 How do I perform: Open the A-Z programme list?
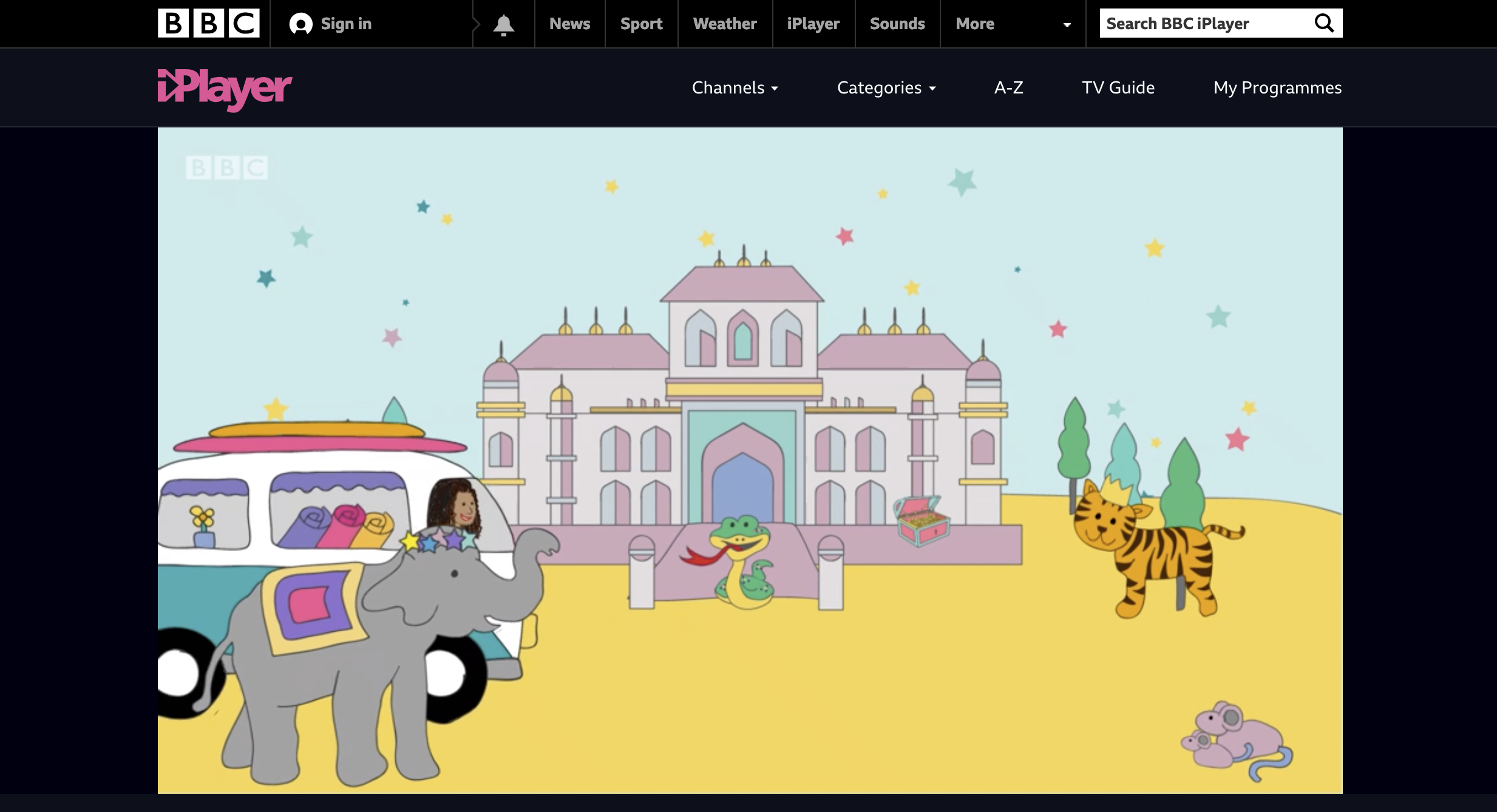click(x=1008, y=88)
